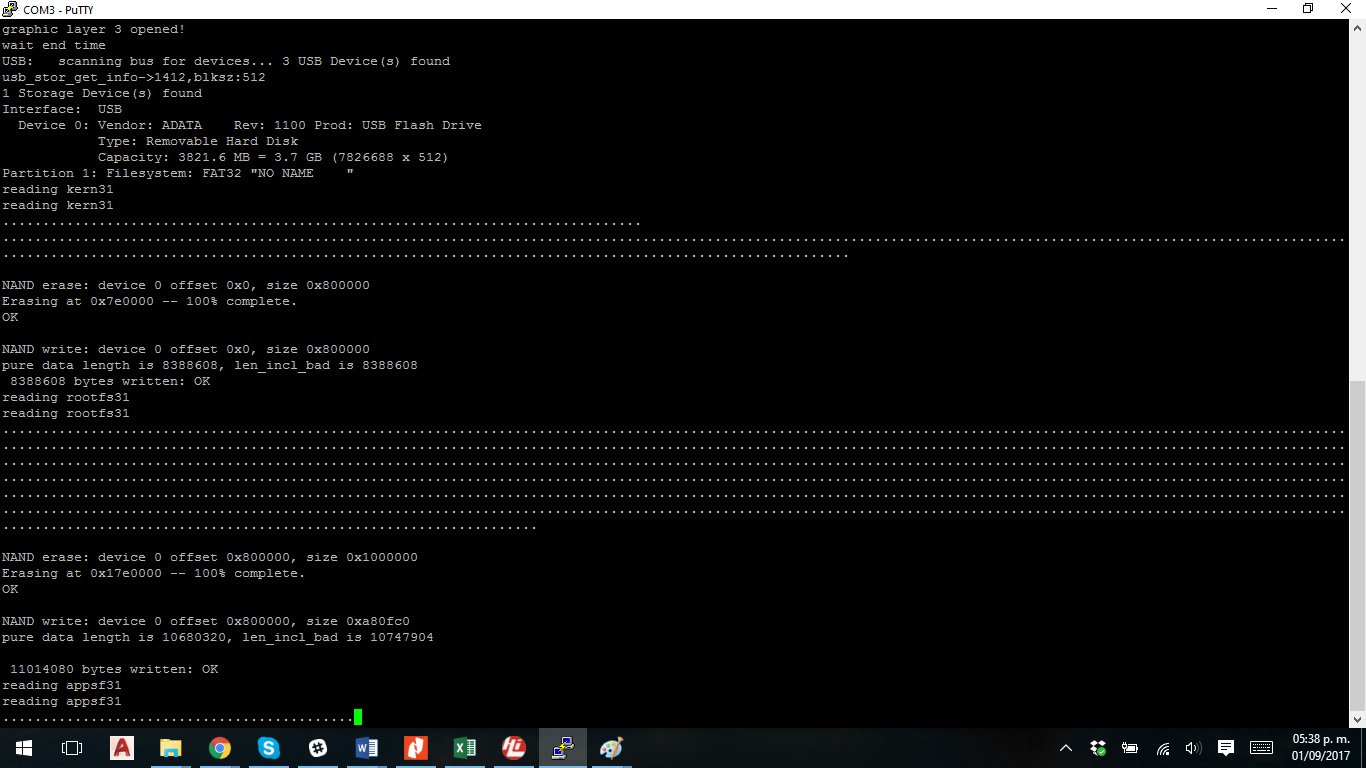
Task: Restore down the PuTTY window
Action: point(1307,9)
